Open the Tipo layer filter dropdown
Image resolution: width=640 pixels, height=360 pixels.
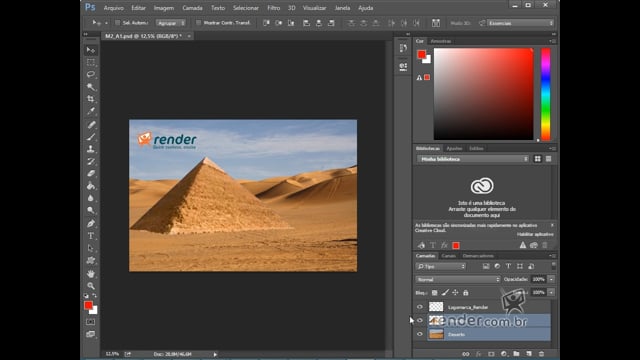(440, 266)
